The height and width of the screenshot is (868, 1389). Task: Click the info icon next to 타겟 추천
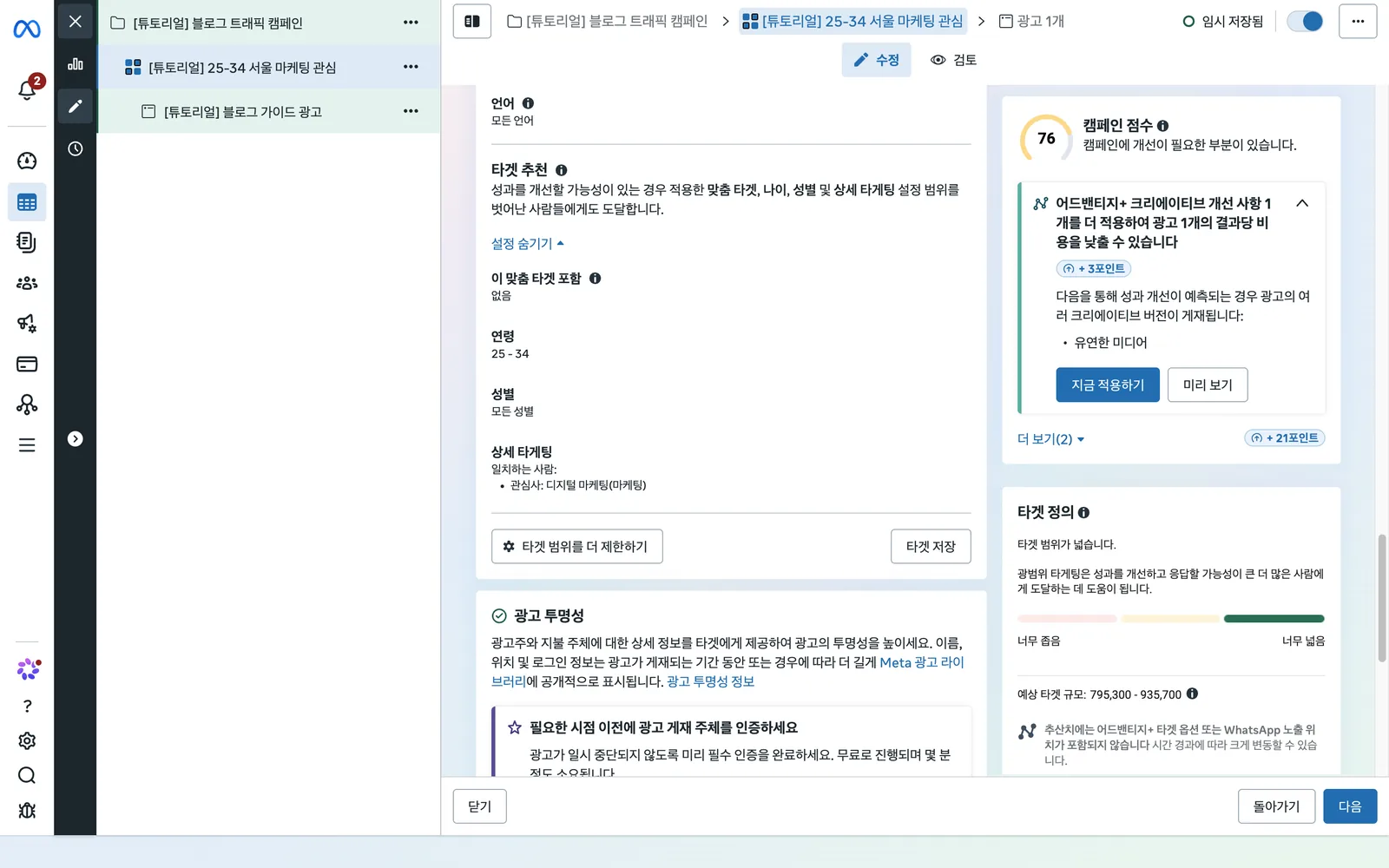[561, 170]
